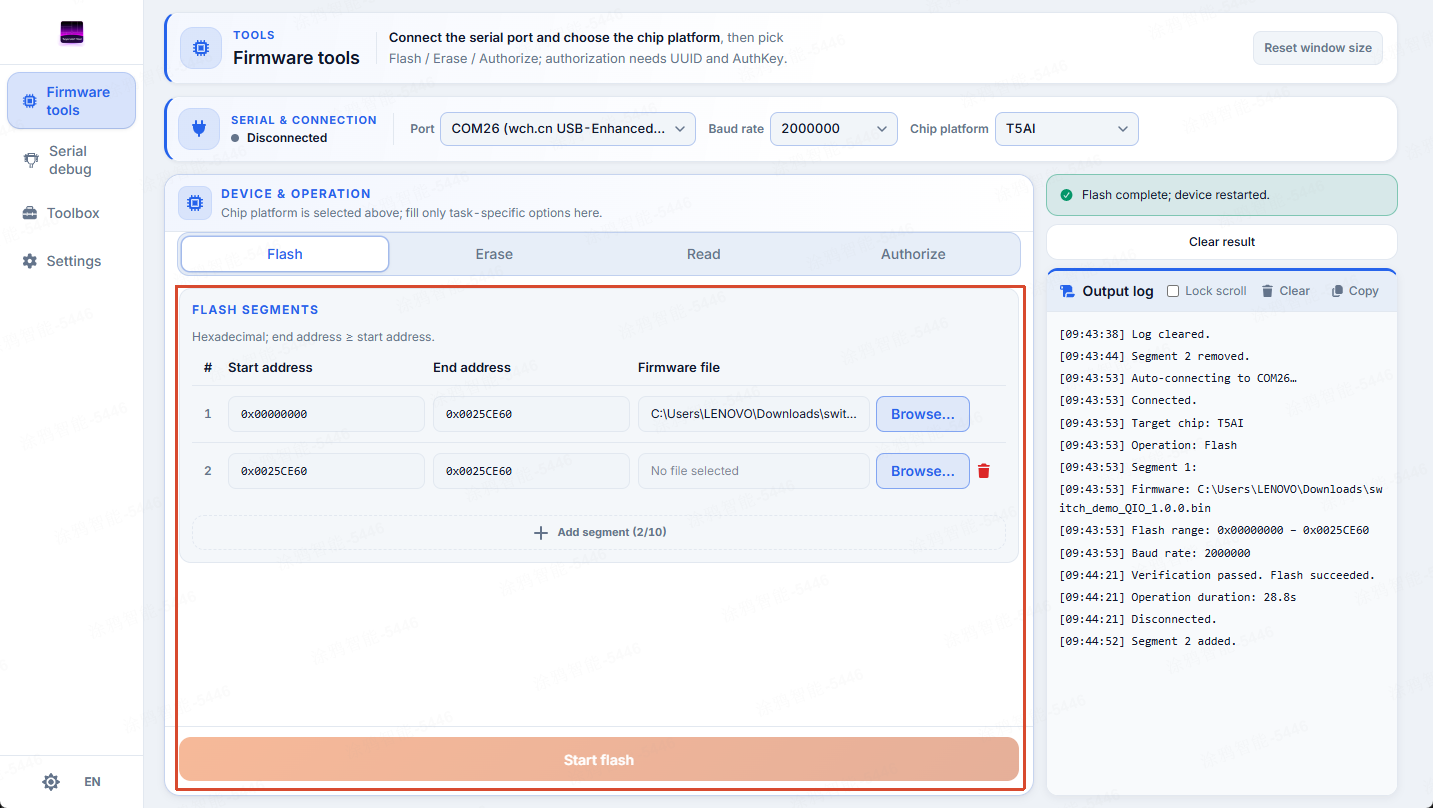The image size is (1433, 808).
Task: Click the 'Flash complete; device restarted.' message
Action: [1176, 195]
